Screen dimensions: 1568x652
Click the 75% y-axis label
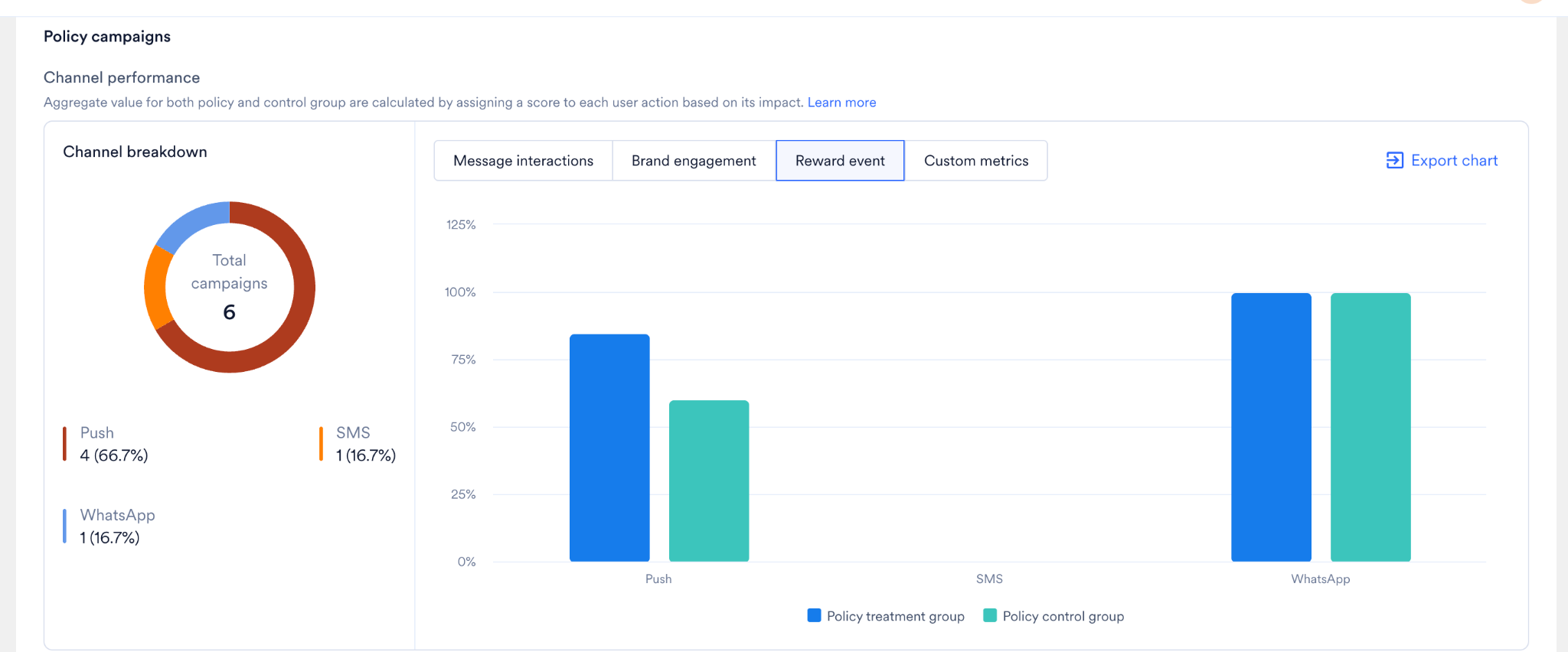click(463, 360)
